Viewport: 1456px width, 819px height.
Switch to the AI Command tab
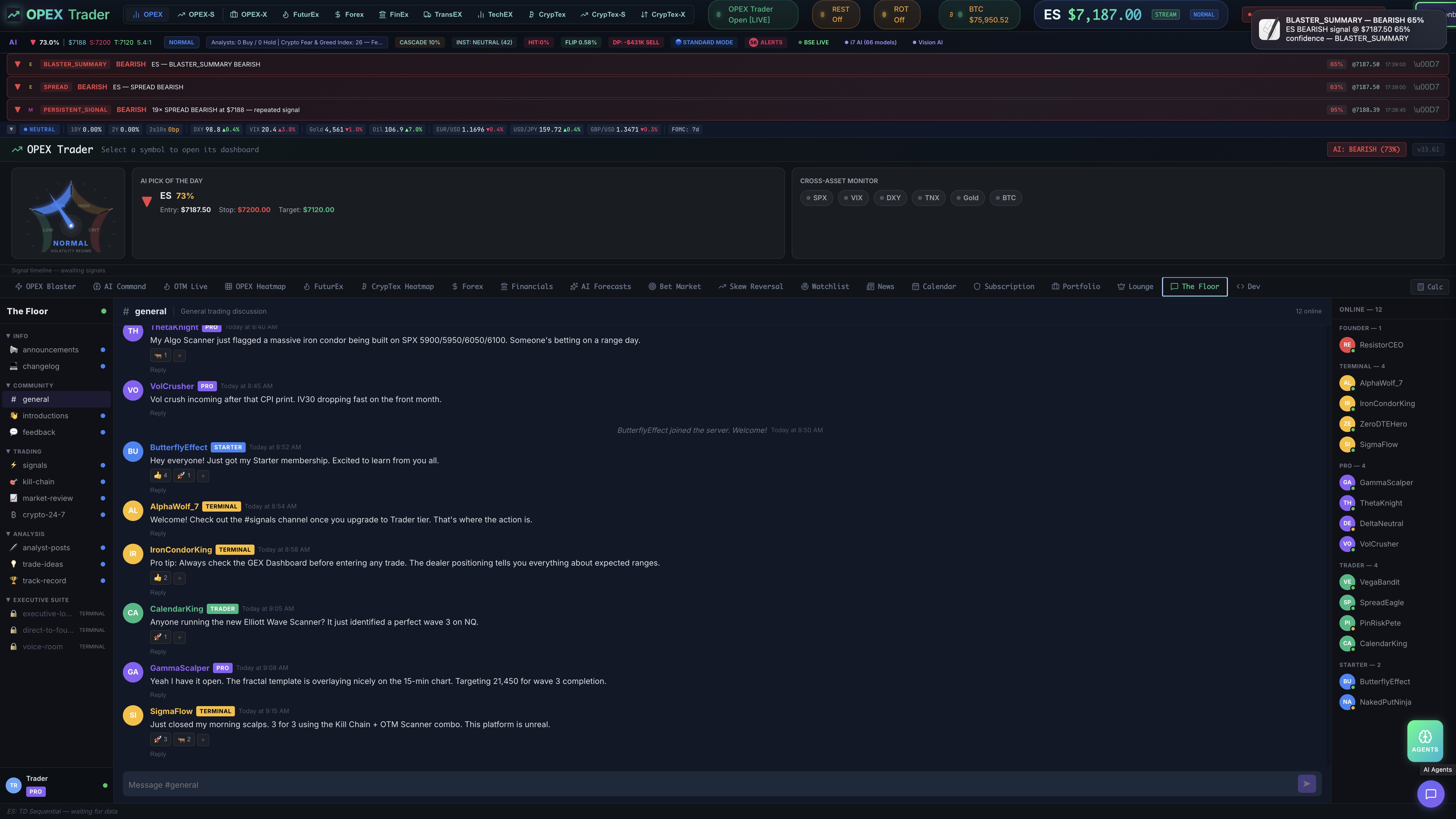click(x=119, y=287)
